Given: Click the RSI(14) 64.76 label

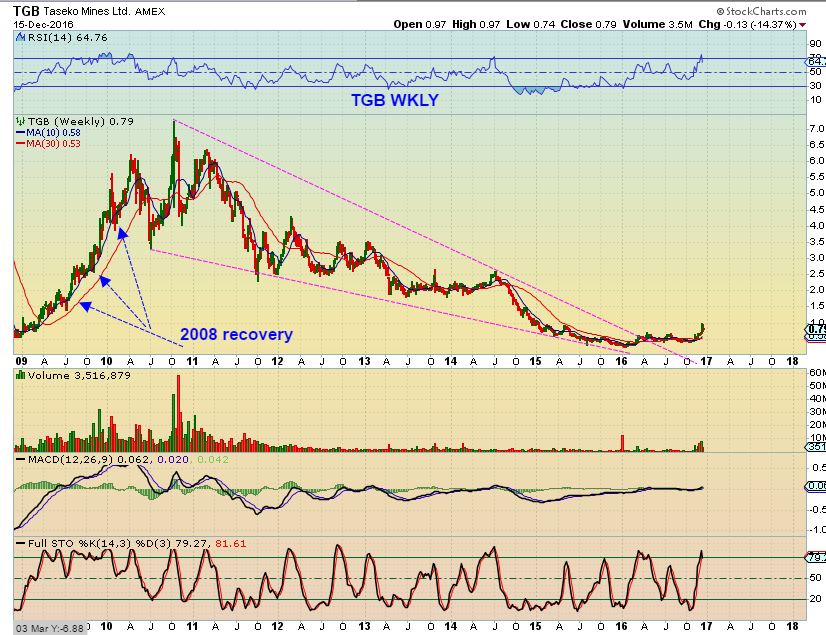Looking at the screenshot, I should (67, 37).
